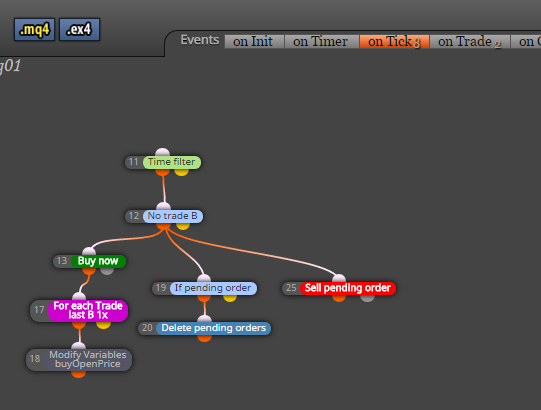The width and height of the screenshot is (541, 410).
Task: Click the number 18 block label
Action: pyautogui.click(x=35, y=359)
